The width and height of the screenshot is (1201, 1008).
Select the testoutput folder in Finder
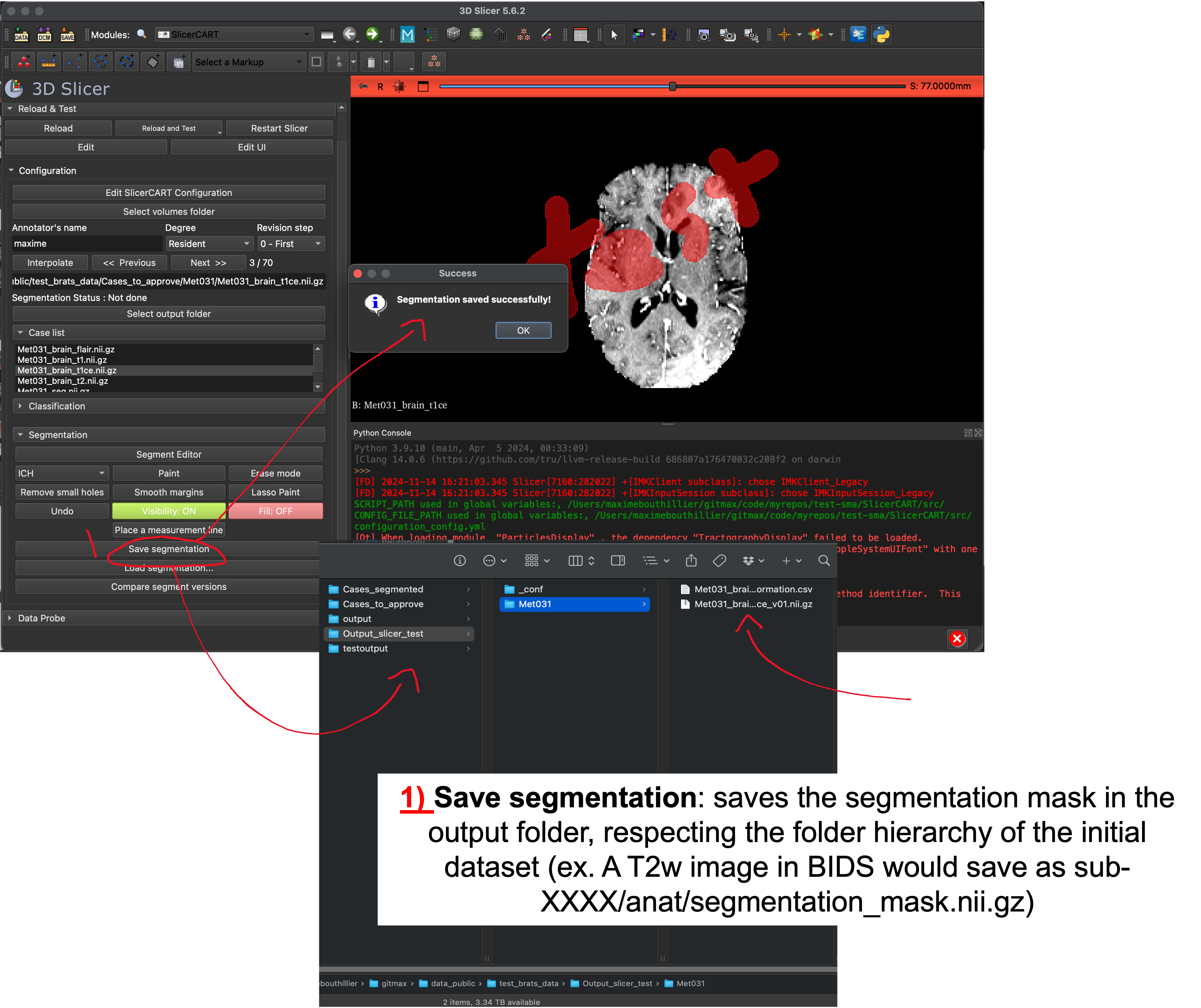click(400, 649)
